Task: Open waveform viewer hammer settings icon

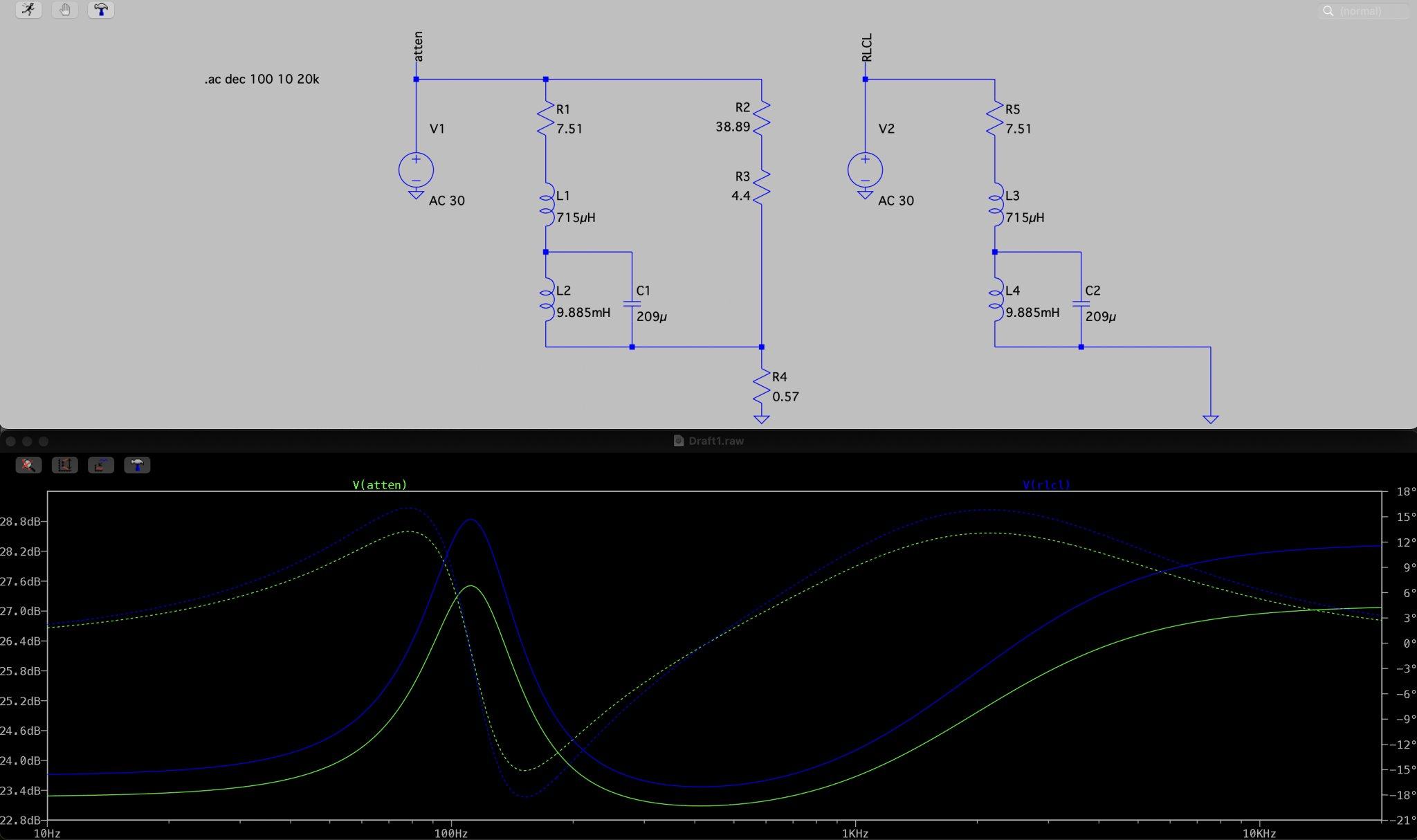Action: (x=137, y=465)
